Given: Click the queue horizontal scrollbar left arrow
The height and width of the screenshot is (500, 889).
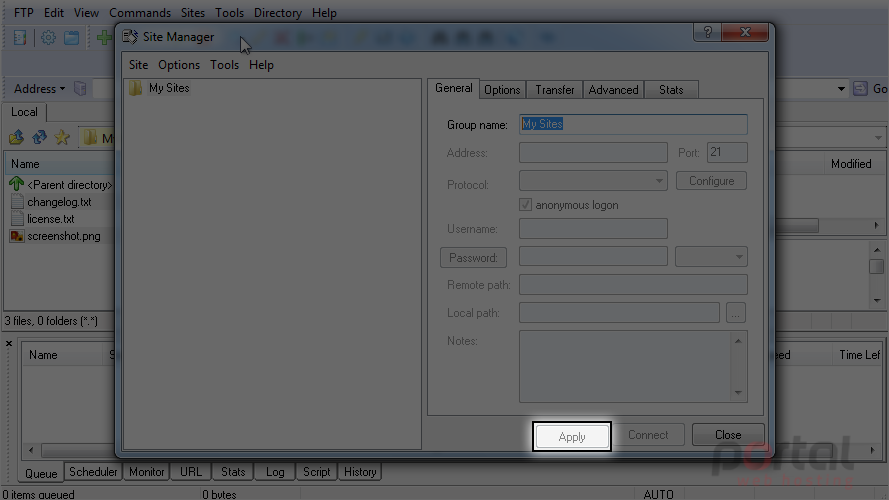Looking at the screenshot, I should [x=31, y=451].
